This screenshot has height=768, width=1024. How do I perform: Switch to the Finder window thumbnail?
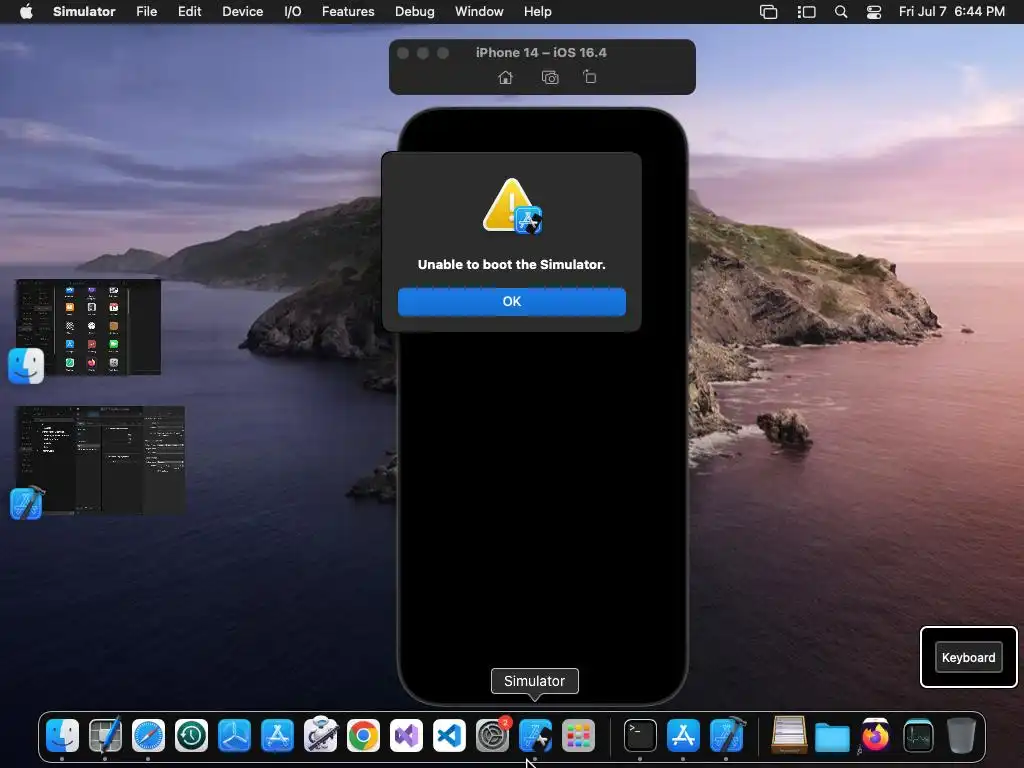[88, 327]
